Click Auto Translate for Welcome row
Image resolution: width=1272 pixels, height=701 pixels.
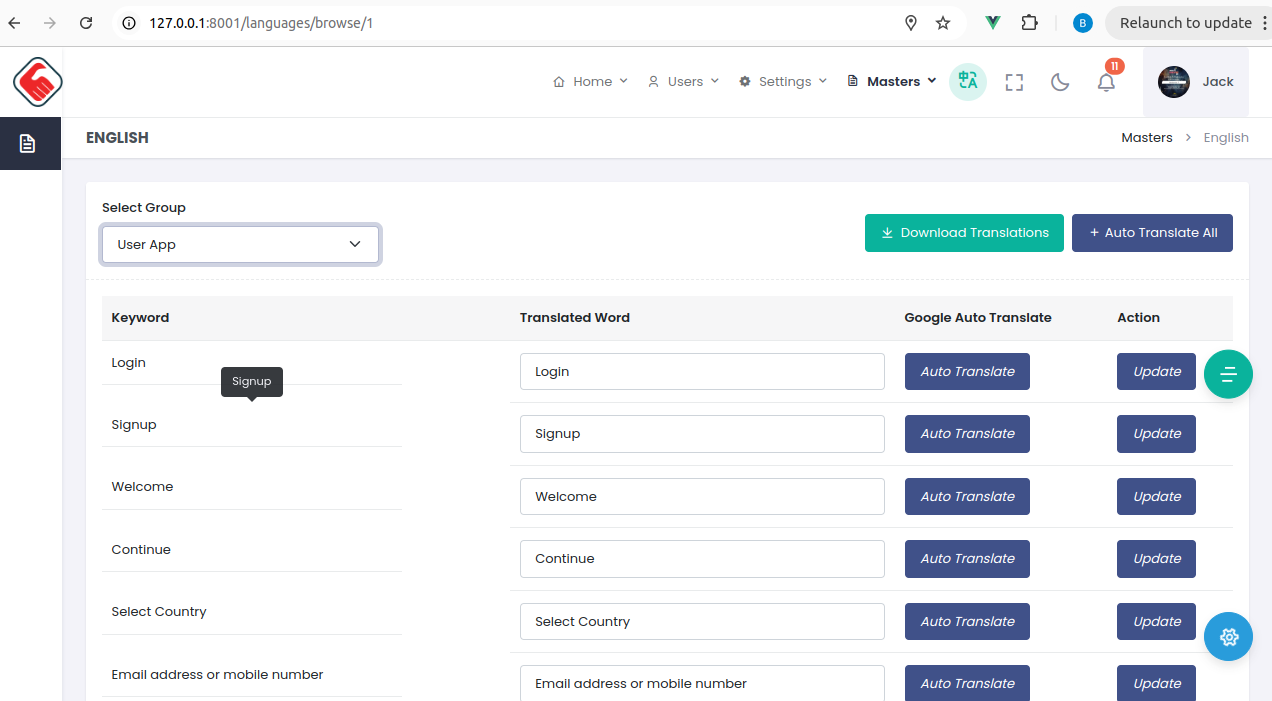point(967,497)
